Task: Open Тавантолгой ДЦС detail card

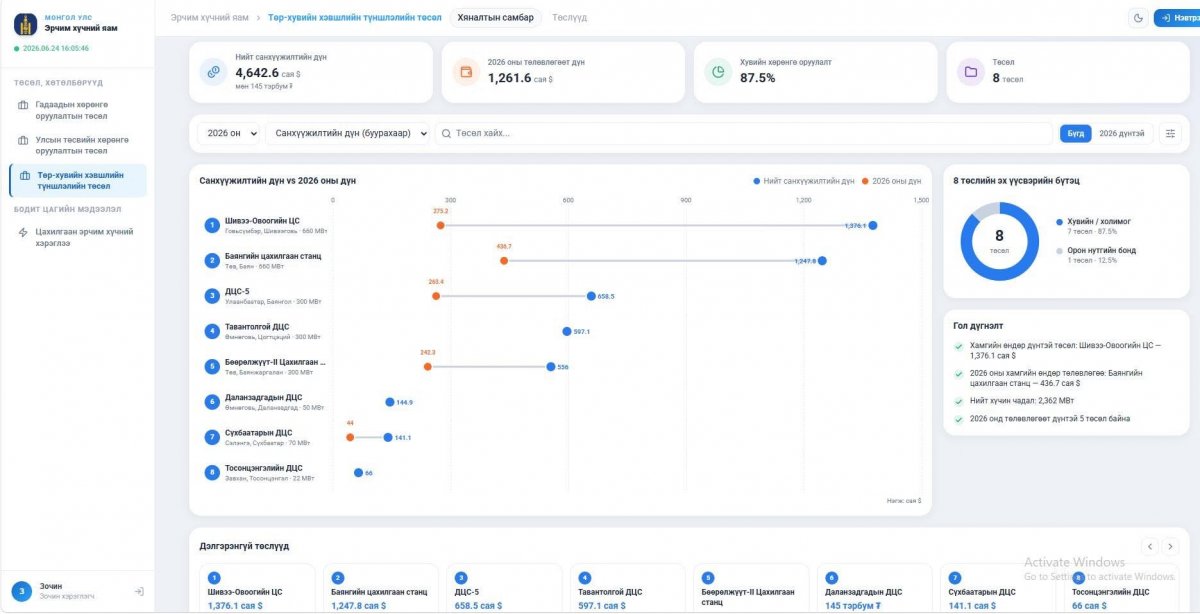Action: pos(630,588)
